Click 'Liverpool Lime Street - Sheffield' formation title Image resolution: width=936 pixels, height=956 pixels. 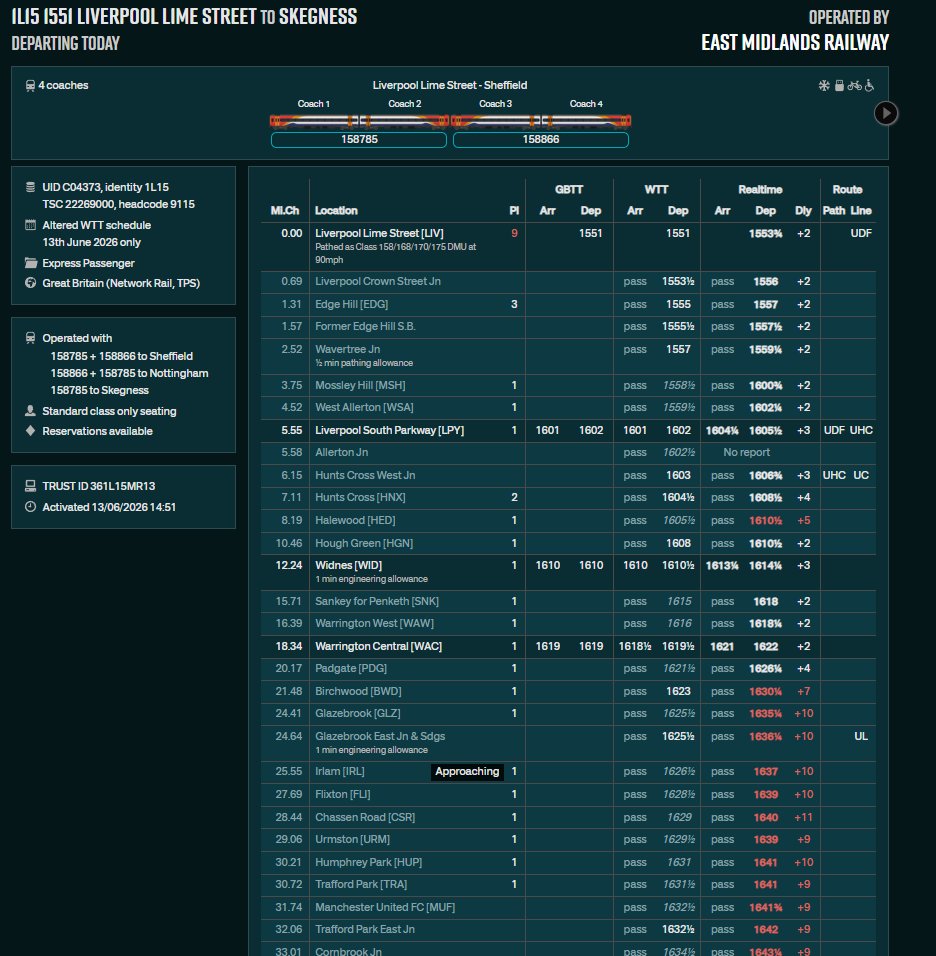point(450,85)
